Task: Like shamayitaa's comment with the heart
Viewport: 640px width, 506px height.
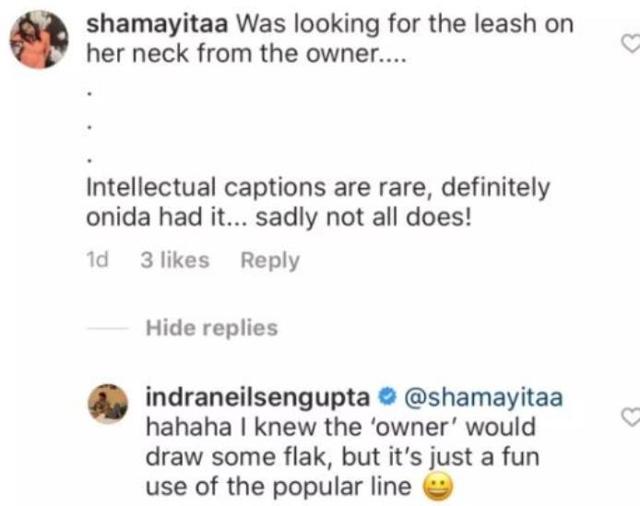Action: click(629, 43)
